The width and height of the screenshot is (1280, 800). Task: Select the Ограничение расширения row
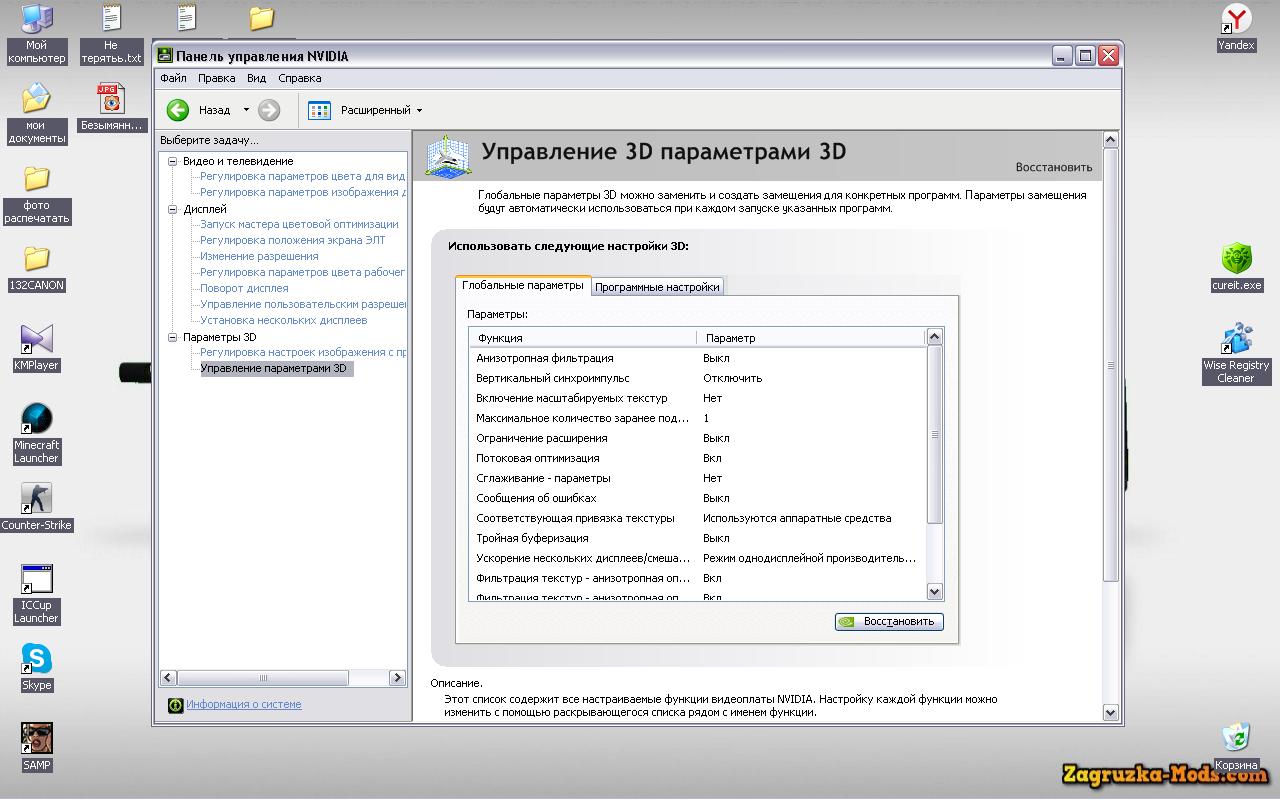coord(697,438)
